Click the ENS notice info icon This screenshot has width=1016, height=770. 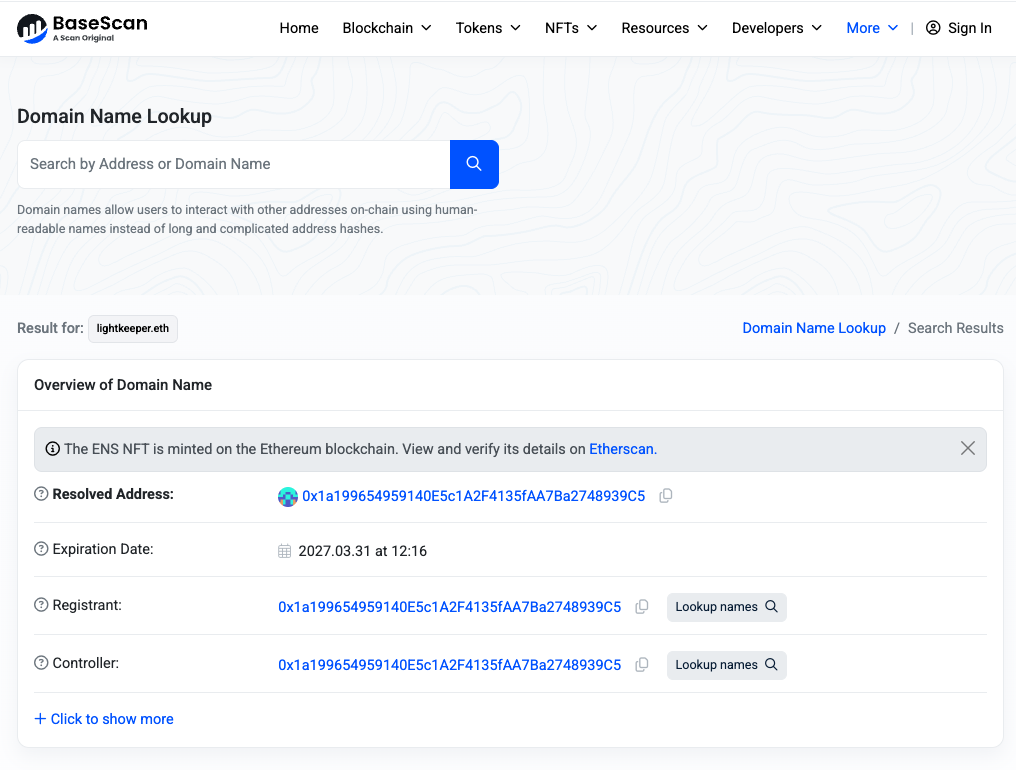(x=52, y=449)
